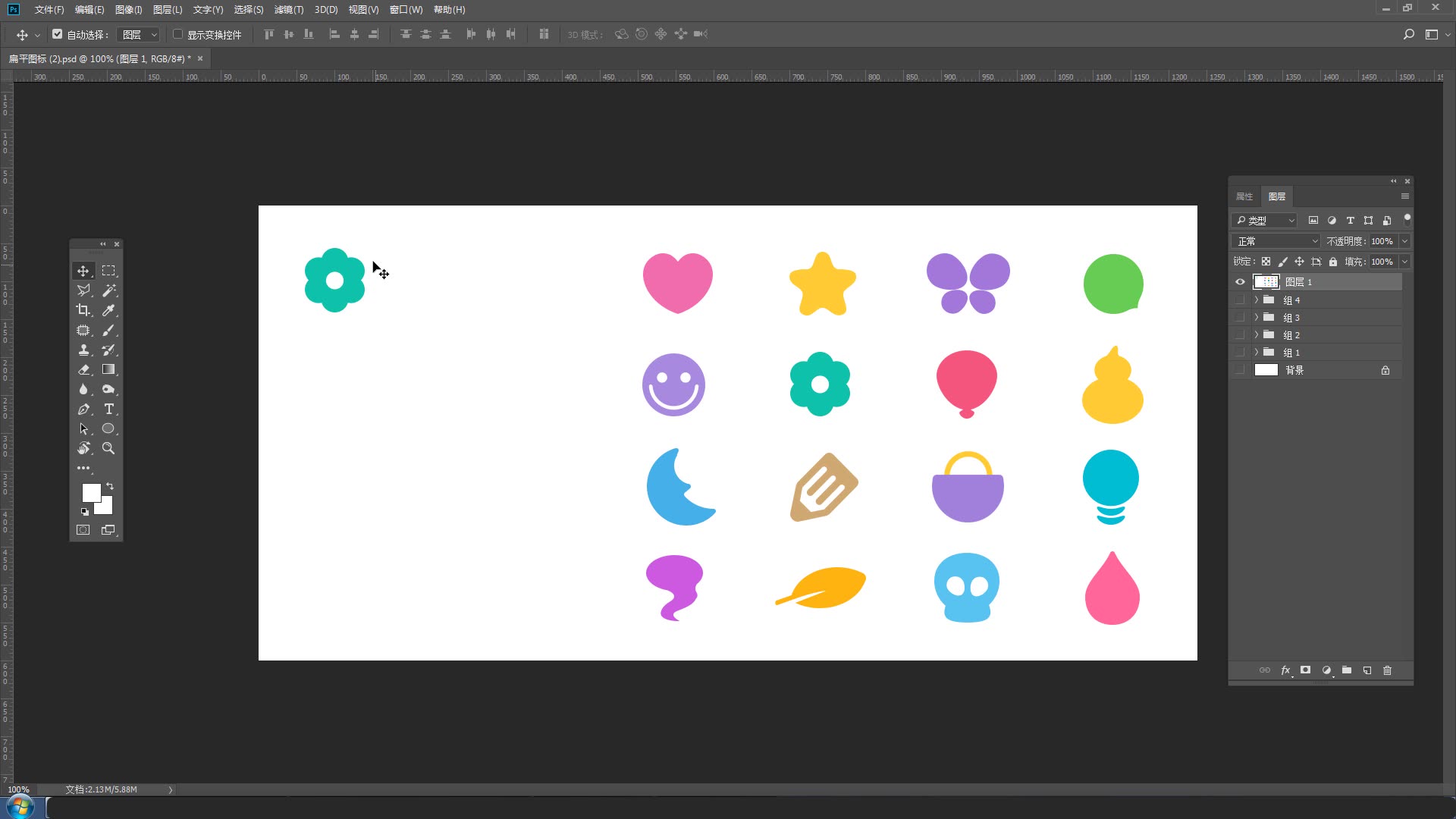
Task: Create new adjustment layer button
Action: pos(1326,670)
